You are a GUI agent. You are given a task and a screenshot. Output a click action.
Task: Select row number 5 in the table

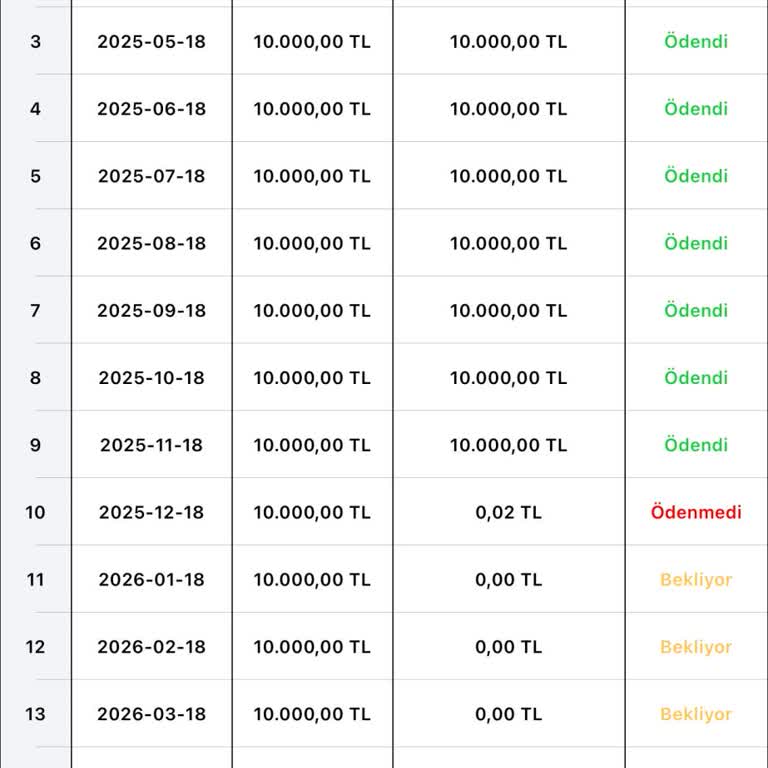pyautogui.click(x=36, y=176)
